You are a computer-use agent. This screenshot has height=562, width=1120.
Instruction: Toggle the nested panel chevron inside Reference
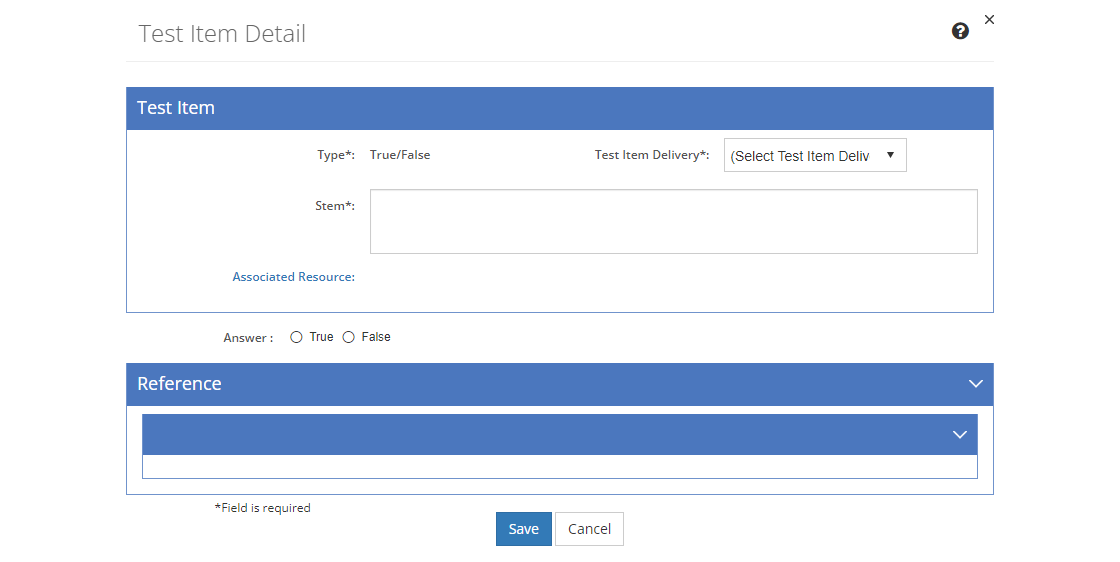click(960, 434)
